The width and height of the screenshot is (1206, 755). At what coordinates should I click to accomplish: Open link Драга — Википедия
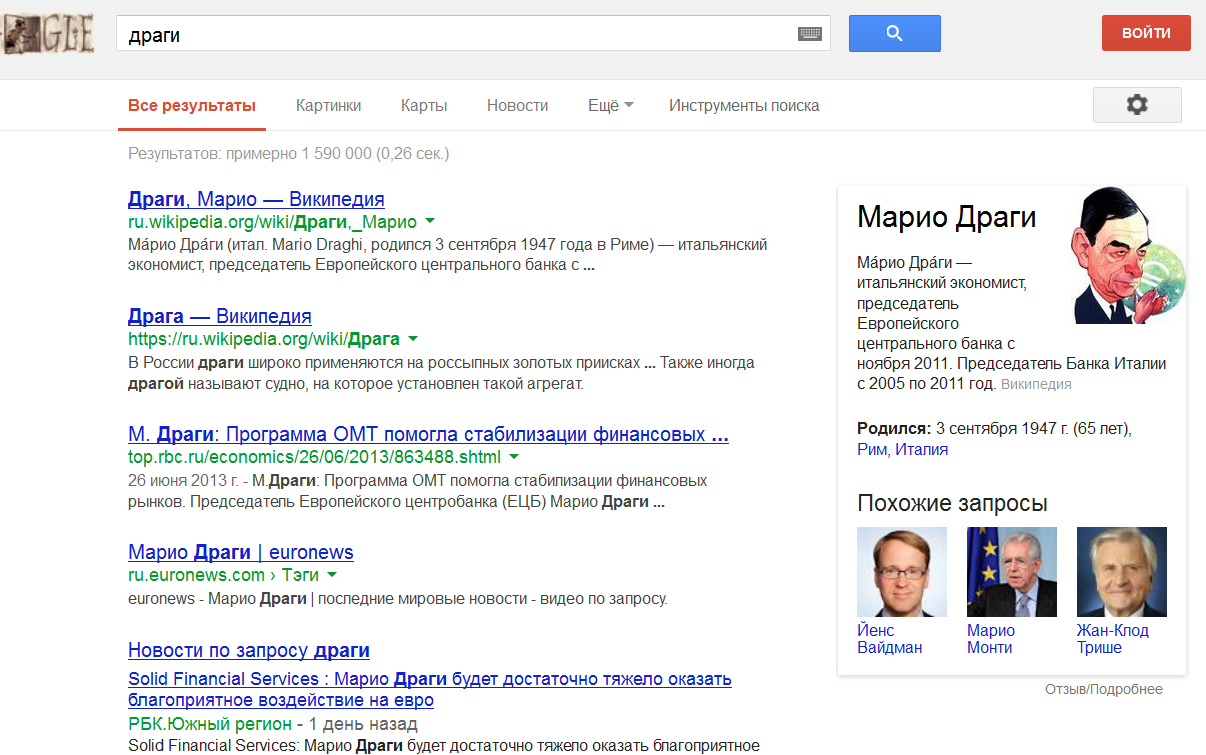coord(220,317)
